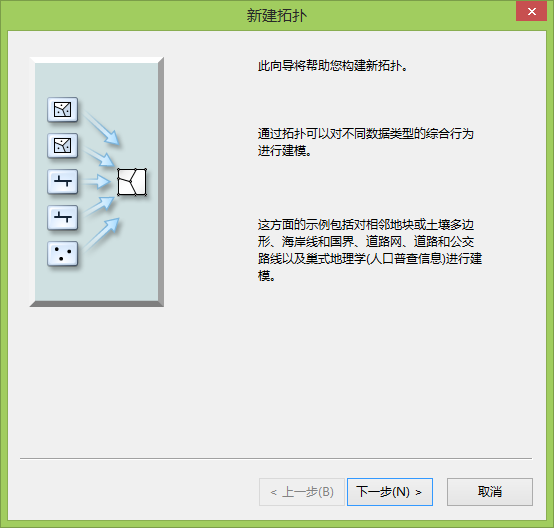The width and height of the screenshot is (554, 528).
Task: Select the second polygon feature class icon
Action: coord(63,146)
